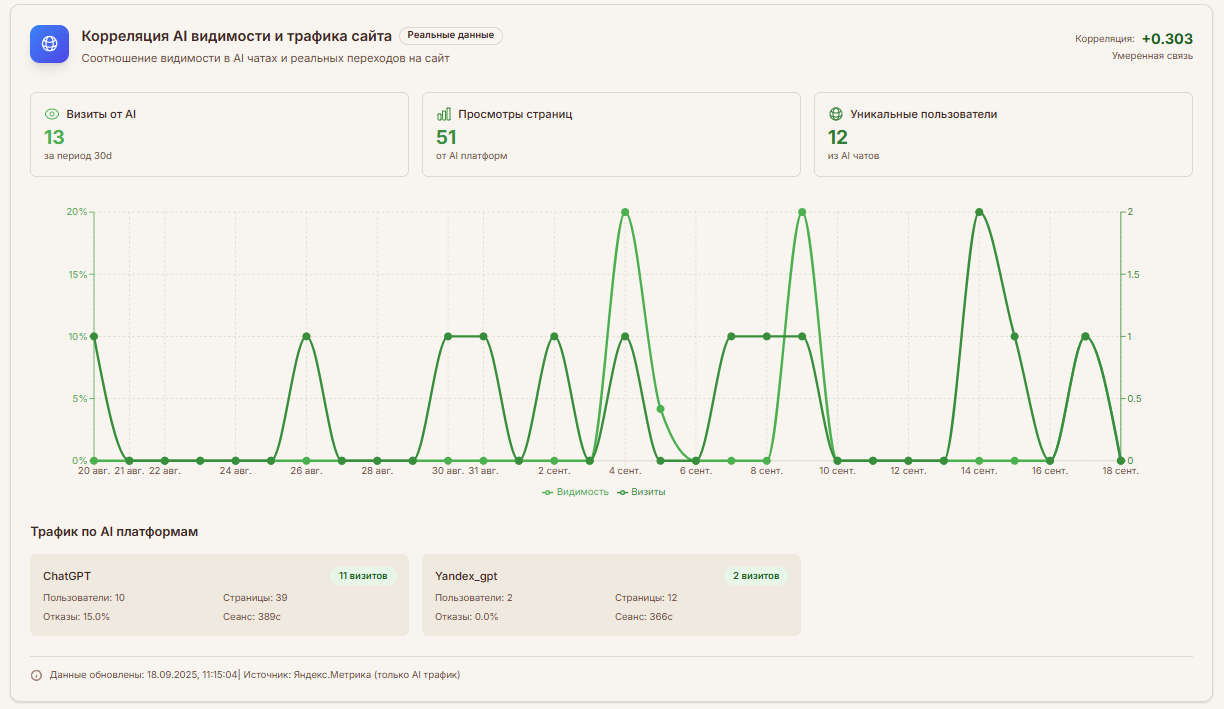Click the 18 сент. label on the x-axis
Screen dimensions: 1224x709
[x=1120, y=470]
